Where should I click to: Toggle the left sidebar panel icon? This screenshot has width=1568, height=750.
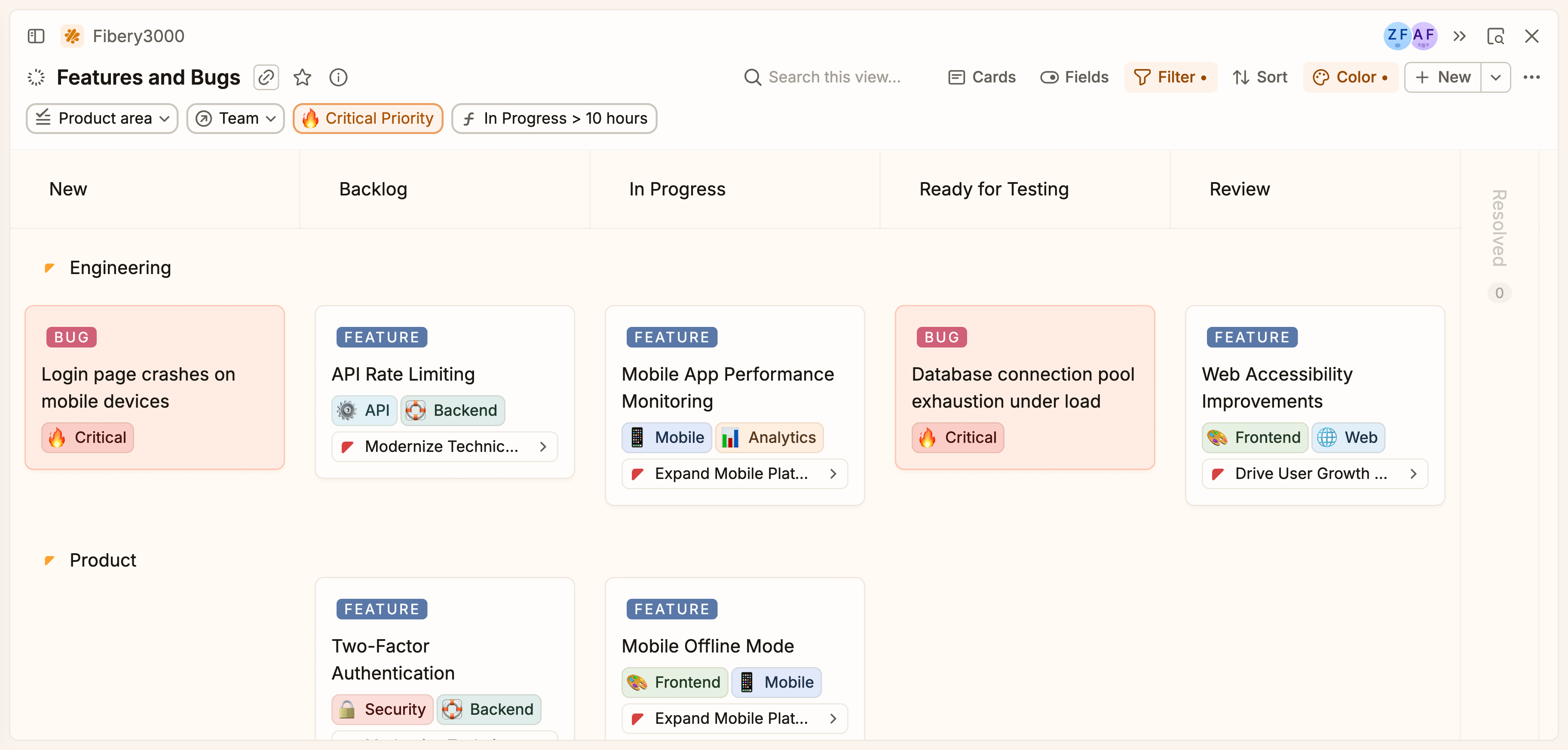point(36,36)
